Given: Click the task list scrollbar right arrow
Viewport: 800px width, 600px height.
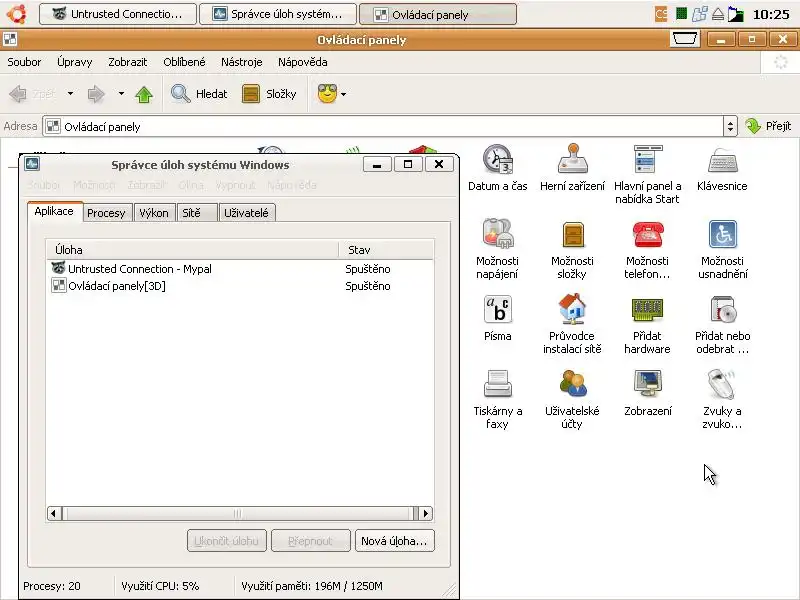Looking at the screenshot, I should point(426,513).
